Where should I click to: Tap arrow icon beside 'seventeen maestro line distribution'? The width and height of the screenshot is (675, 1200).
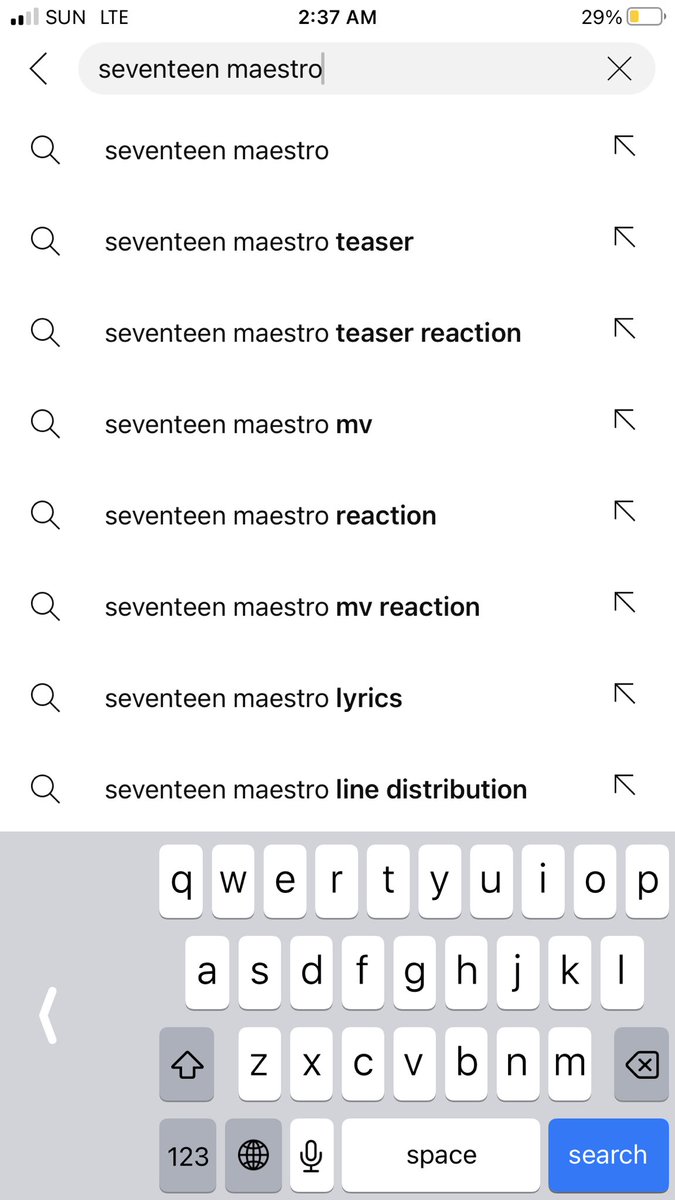tap(624, 784)
